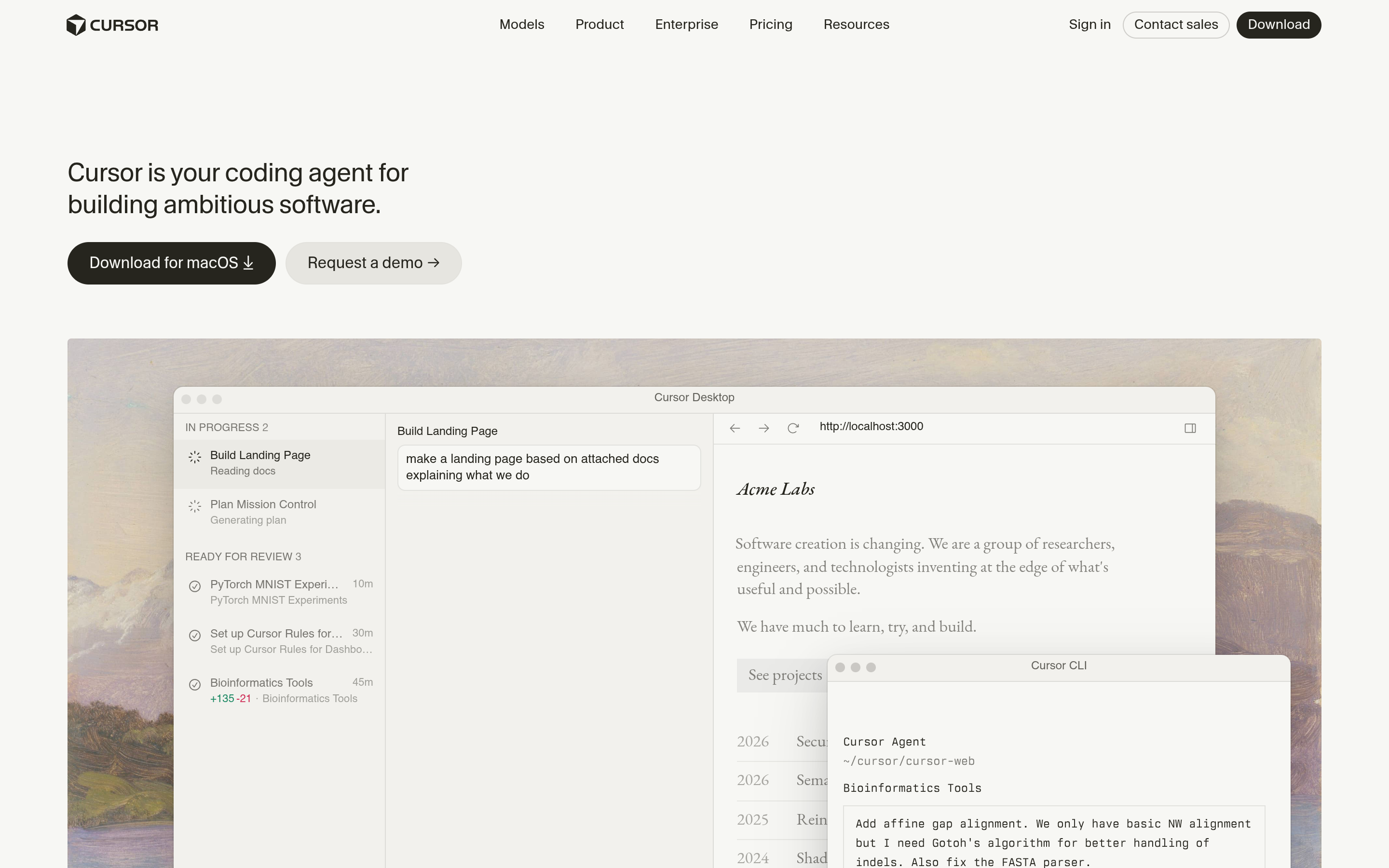1389x868 pixels.
Task: Click the 30m timestamp on Cursor Rules task
Action: point(362,633)
